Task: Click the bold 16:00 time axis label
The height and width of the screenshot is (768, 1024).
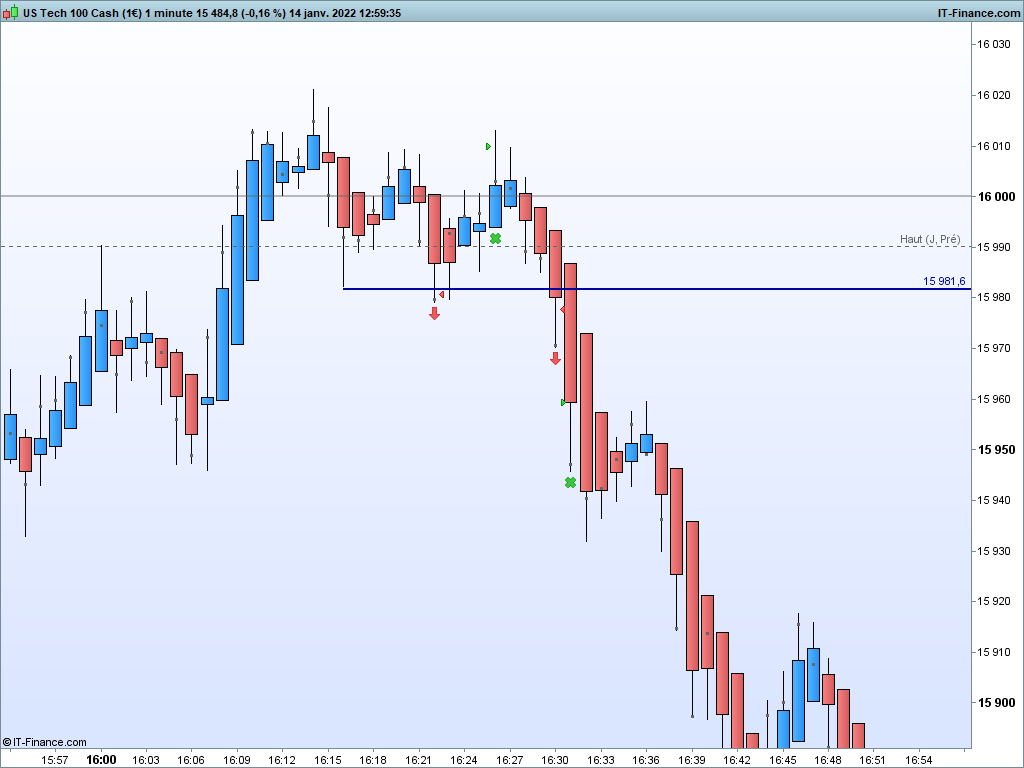Action: click(101, 760)
